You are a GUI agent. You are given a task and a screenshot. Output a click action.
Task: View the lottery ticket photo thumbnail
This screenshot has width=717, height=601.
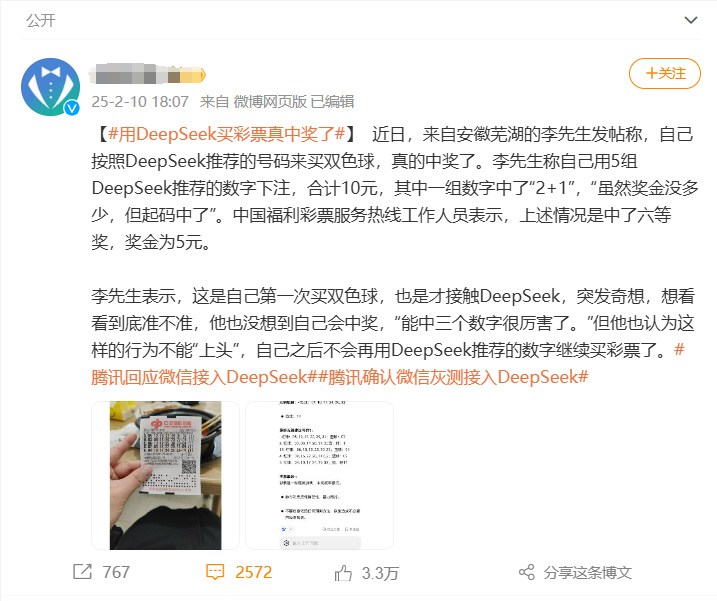[x=166, y=475]
